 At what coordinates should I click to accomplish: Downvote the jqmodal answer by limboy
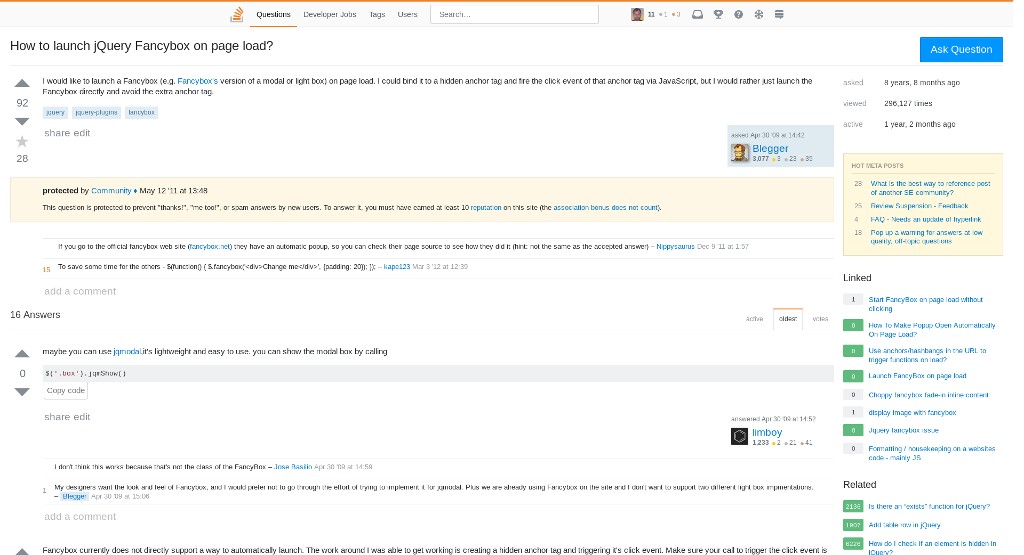[22, 392]
